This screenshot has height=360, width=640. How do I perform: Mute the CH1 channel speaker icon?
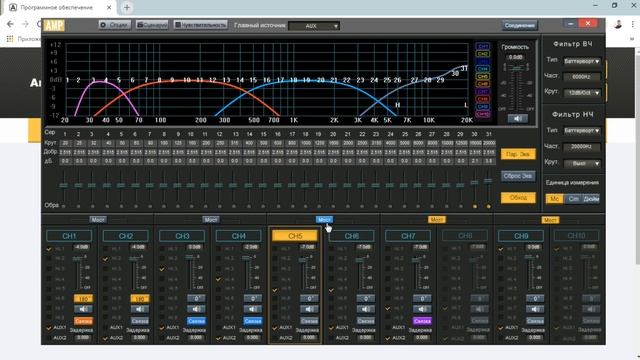[x=83, y=309]
